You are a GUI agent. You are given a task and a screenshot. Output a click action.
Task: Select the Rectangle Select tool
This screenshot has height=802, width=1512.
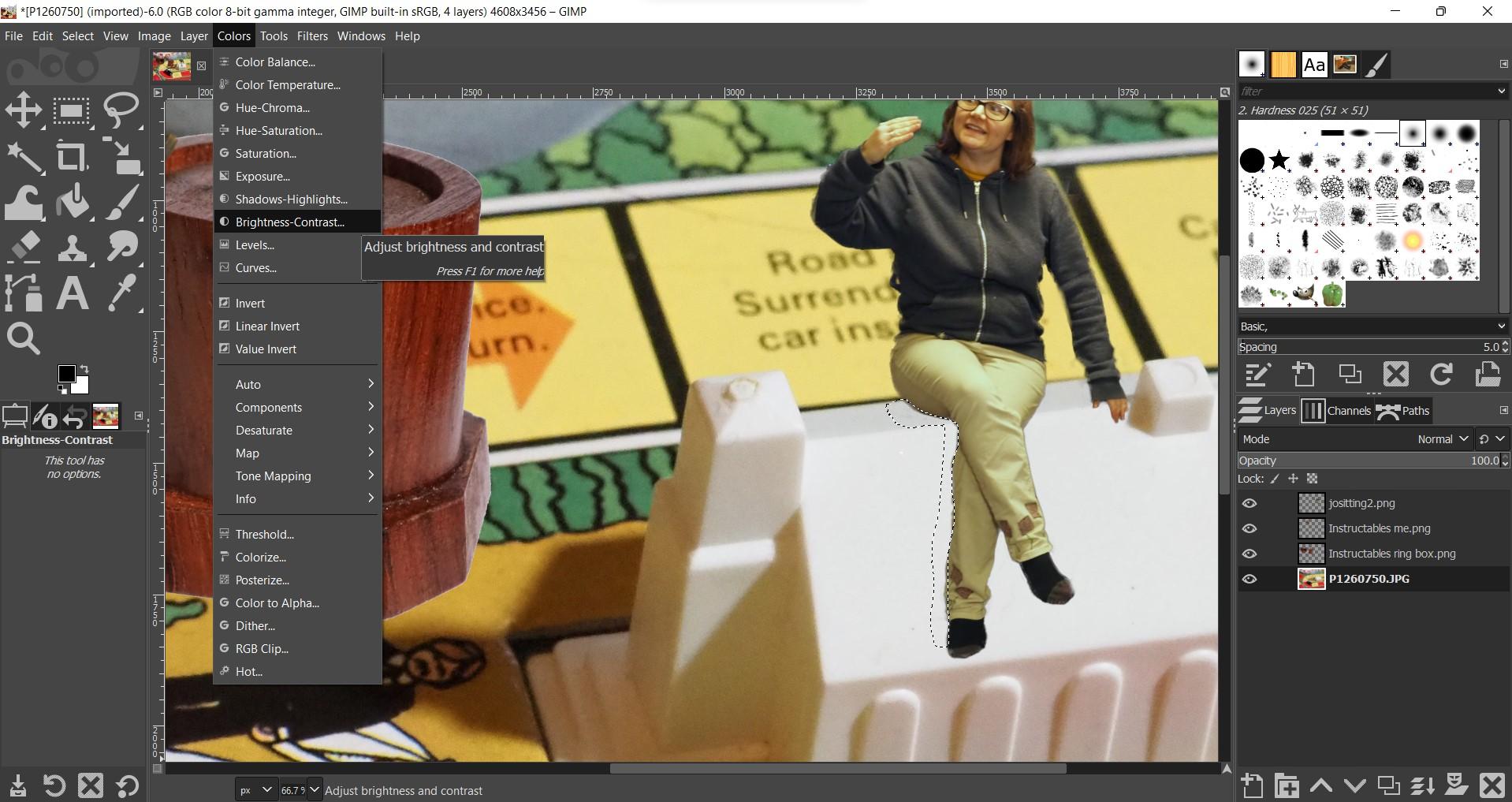tap(72, 110)
